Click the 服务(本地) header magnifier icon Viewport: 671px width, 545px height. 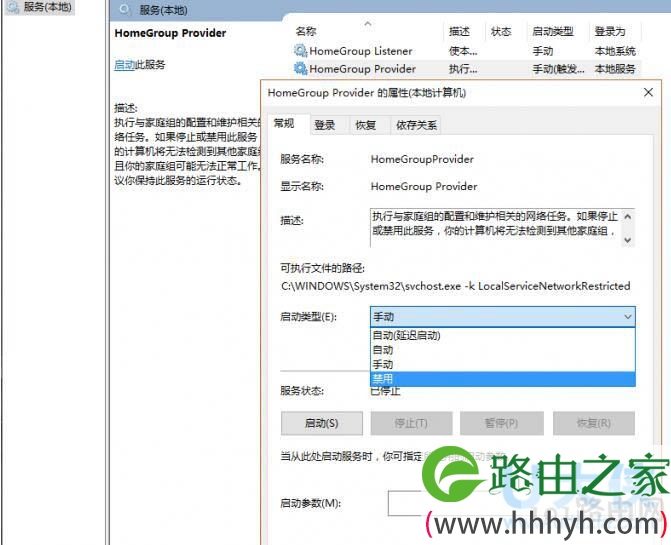[x=124, y=9]
